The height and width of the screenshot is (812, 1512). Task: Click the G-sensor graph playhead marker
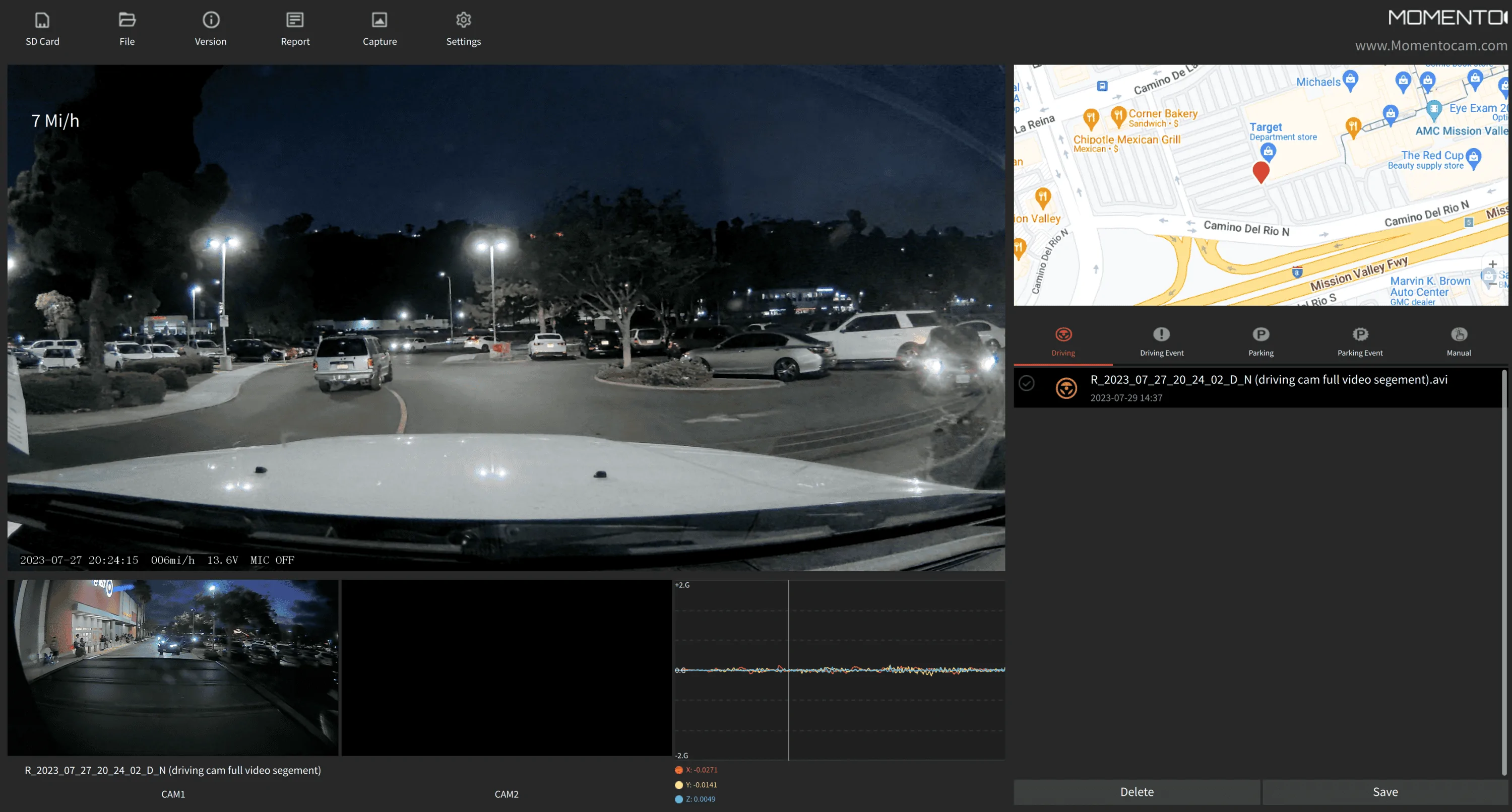788,669
